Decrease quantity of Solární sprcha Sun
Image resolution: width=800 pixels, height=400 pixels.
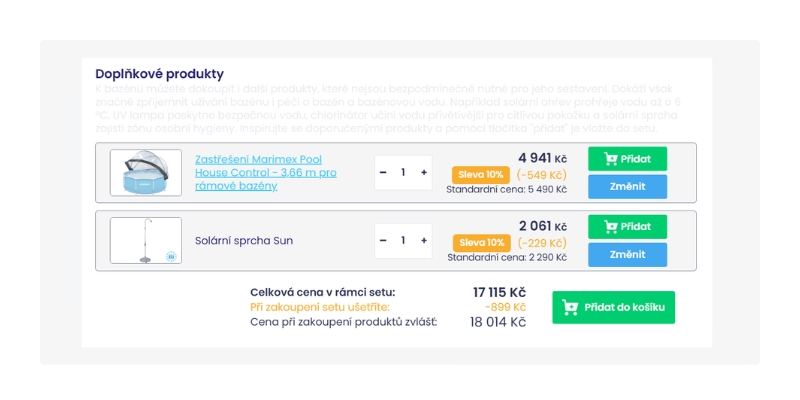point(383,240)
